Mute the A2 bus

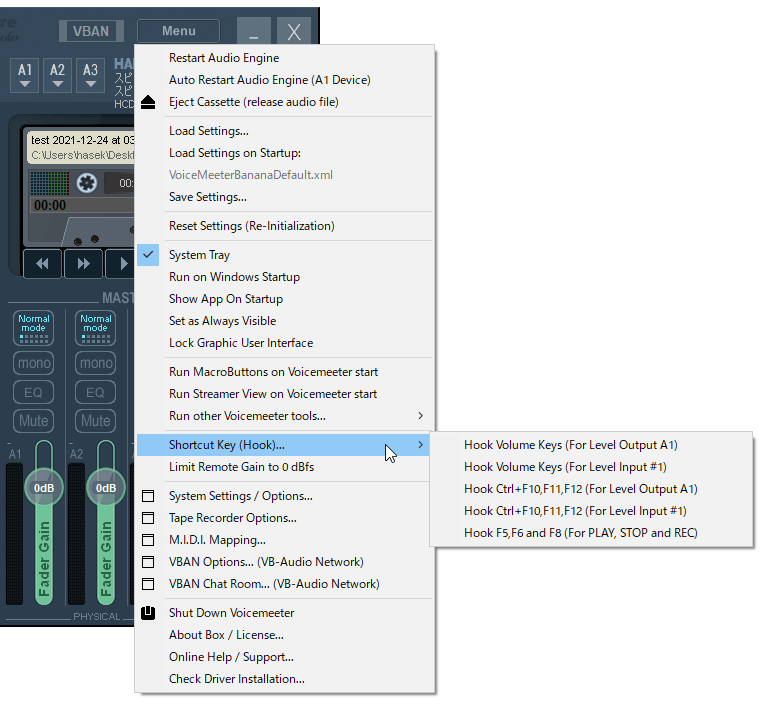[x=95, y=421]
